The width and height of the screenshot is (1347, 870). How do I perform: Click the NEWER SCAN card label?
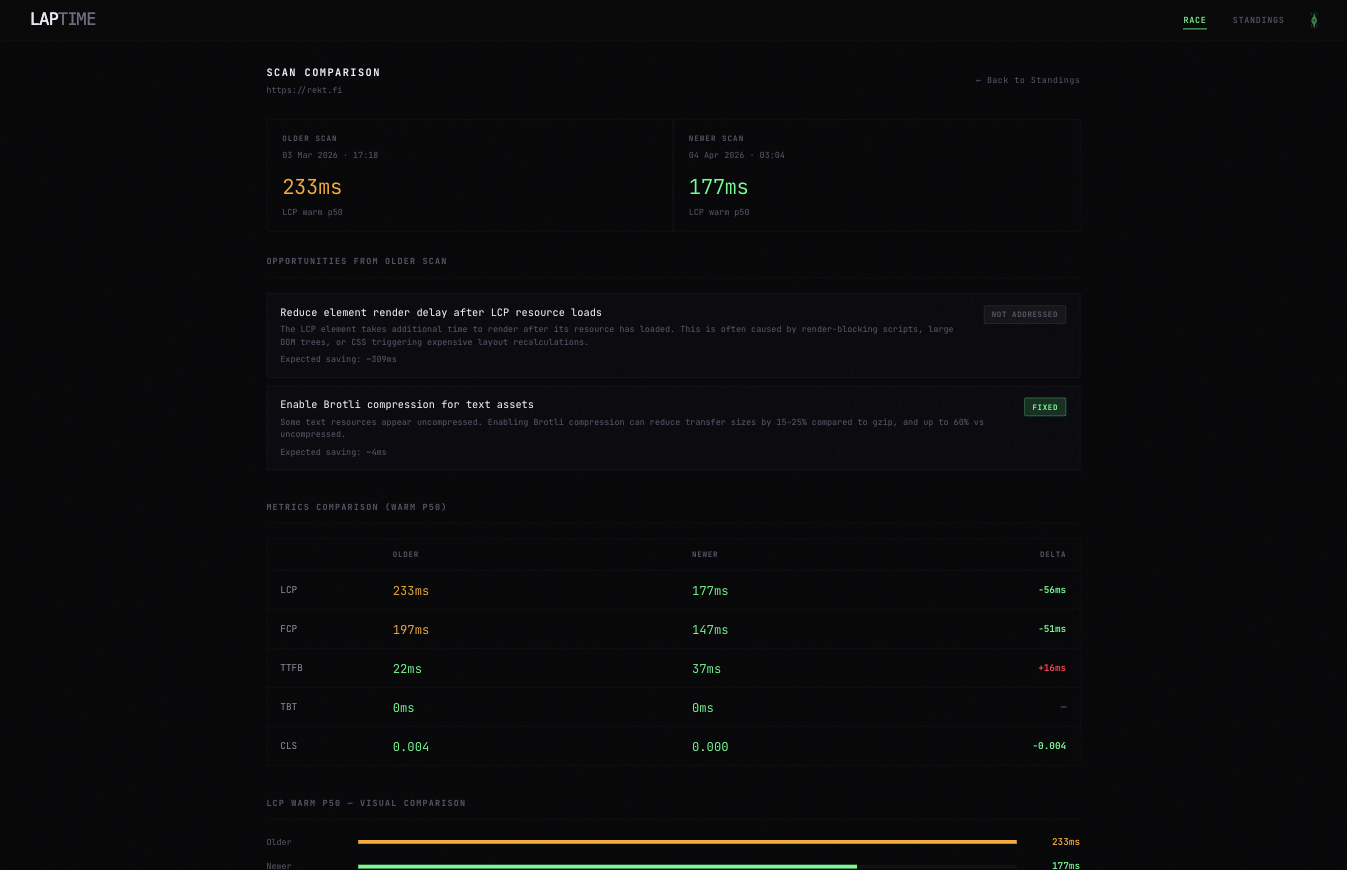coord(716,138)
